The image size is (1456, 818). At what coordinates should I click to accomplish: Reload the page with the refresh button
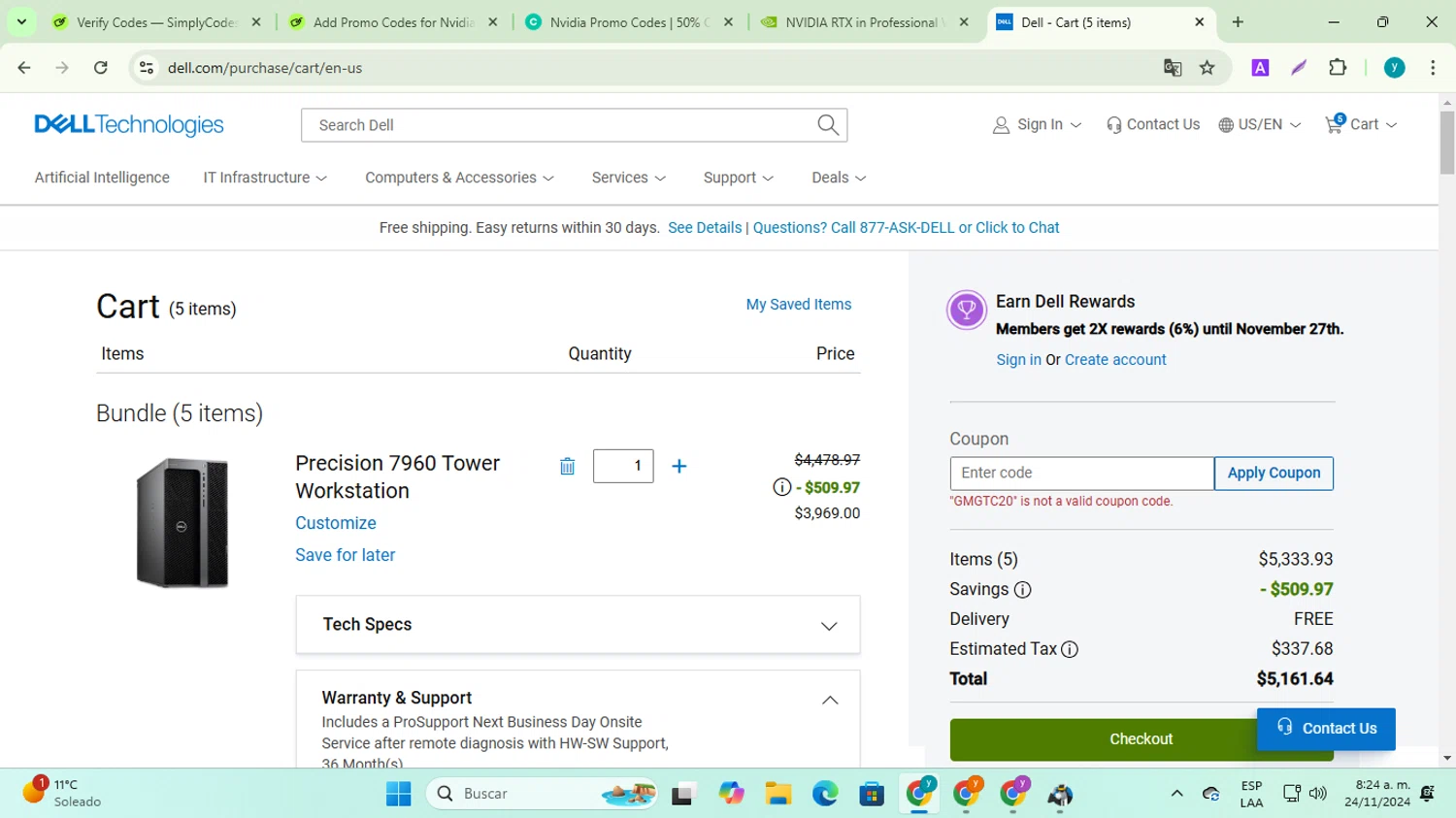point(101,68)
